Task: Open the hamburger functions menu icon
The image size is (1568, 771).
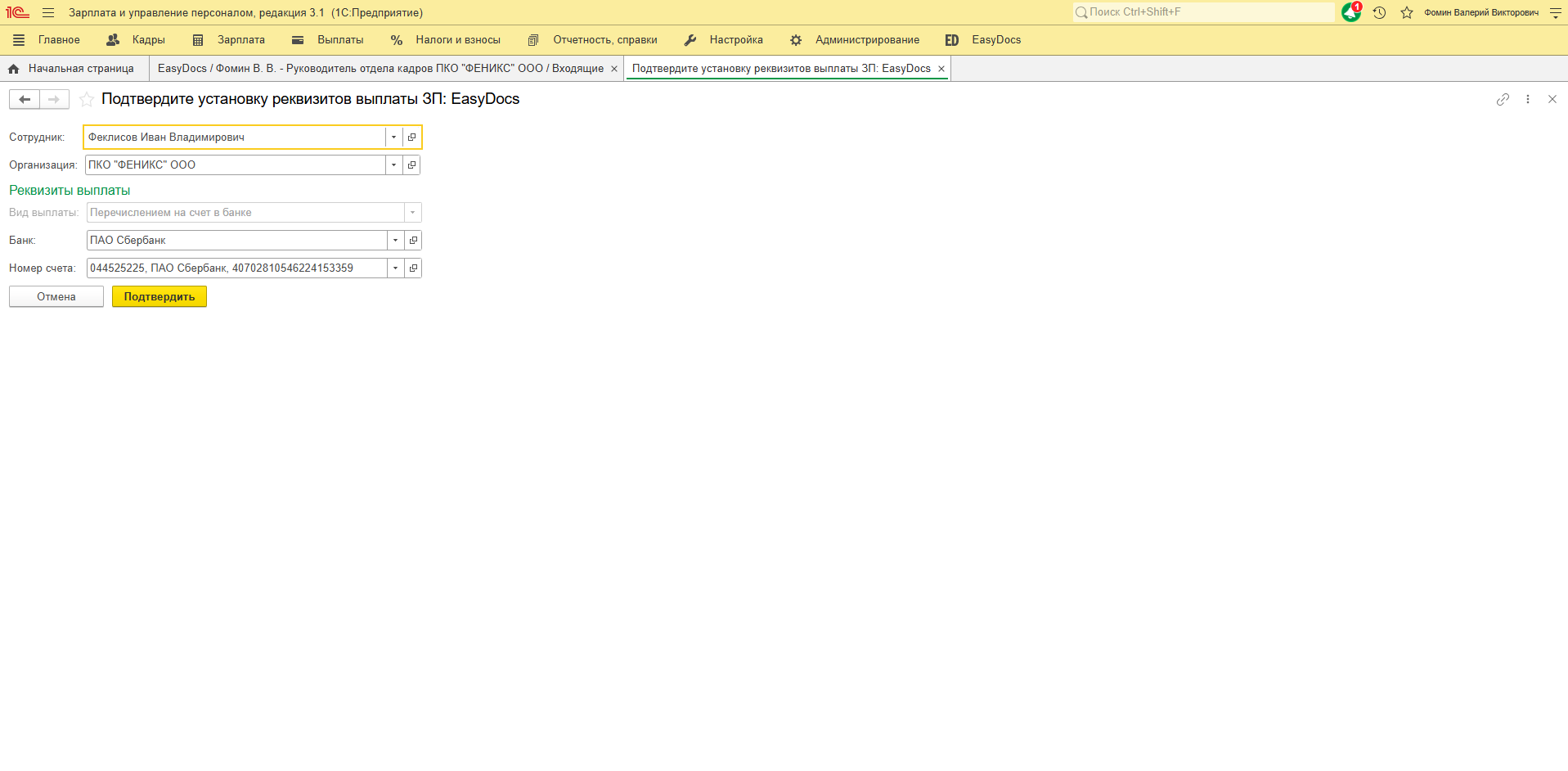Action: (48, 13)
